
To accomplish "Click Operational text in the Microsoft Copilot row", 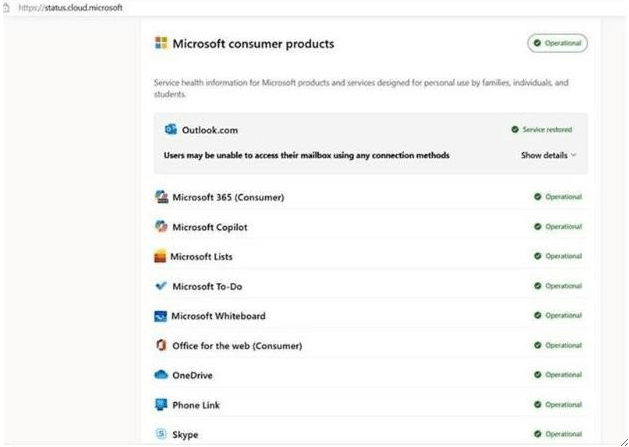I will (564, 226).
